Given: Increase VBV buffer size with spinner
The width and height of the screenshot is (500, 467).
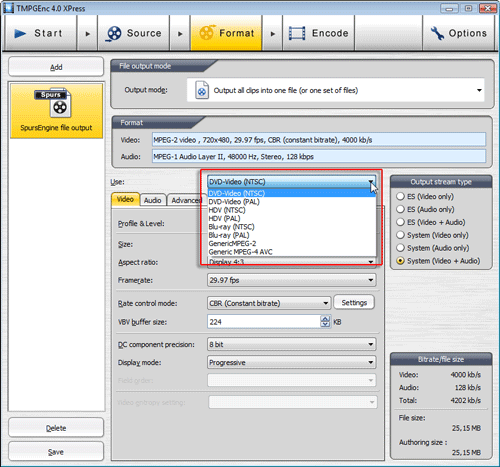Looking at the screenshot, I should tap(325, 319).
